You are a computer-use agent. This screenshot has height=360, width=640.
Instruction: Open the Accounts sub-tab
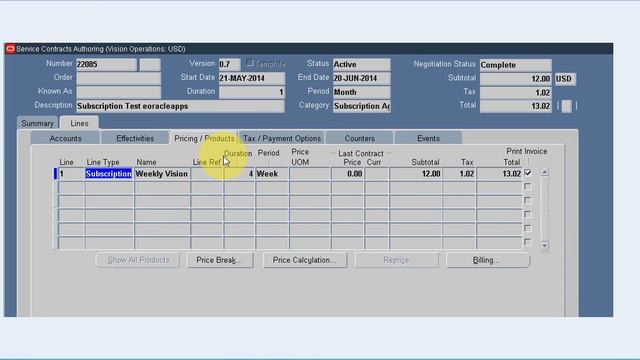(x=65, y=138)
